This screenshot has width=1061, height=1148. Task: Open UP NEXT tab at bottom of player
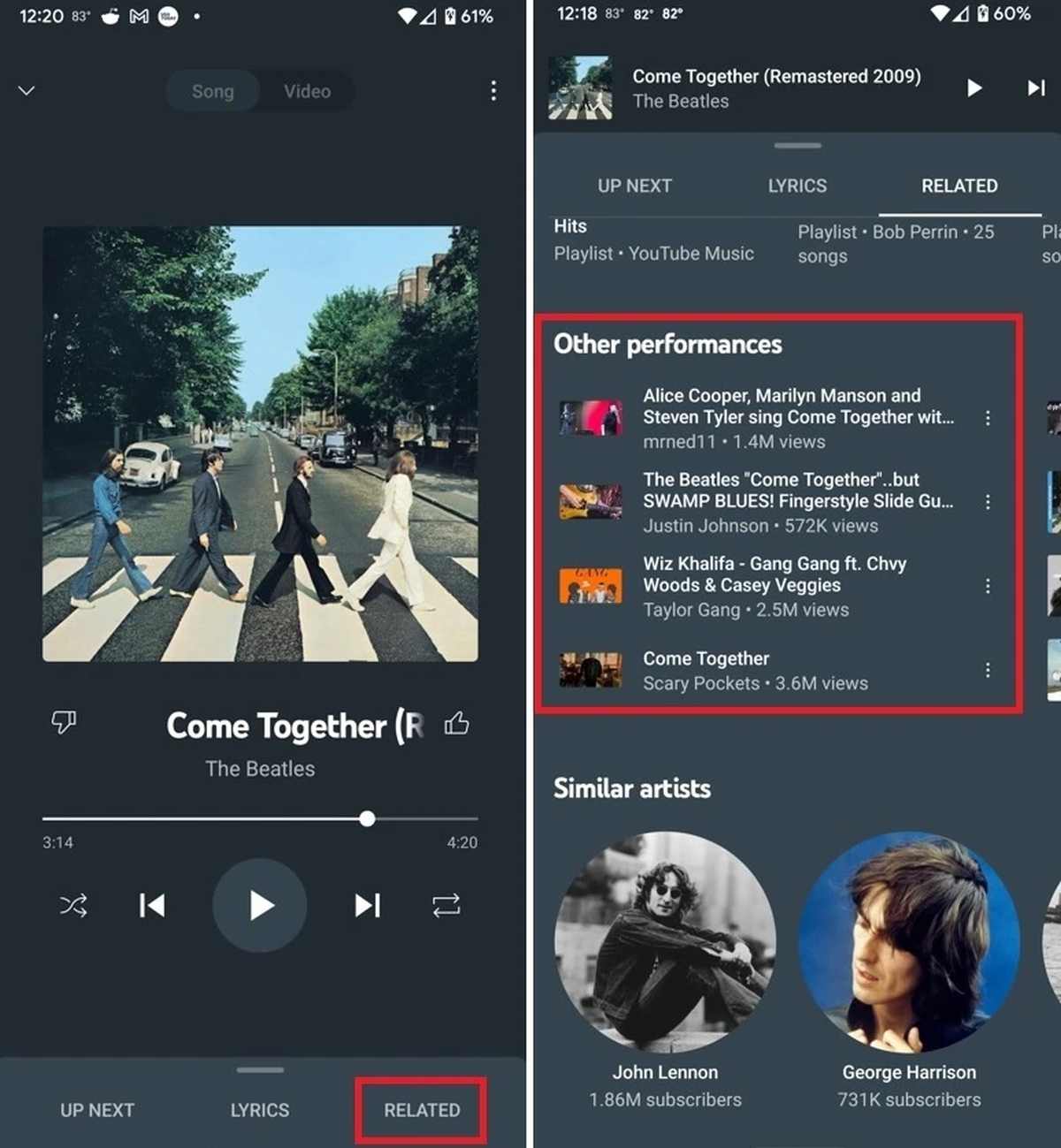click(x=97, y=1110)
